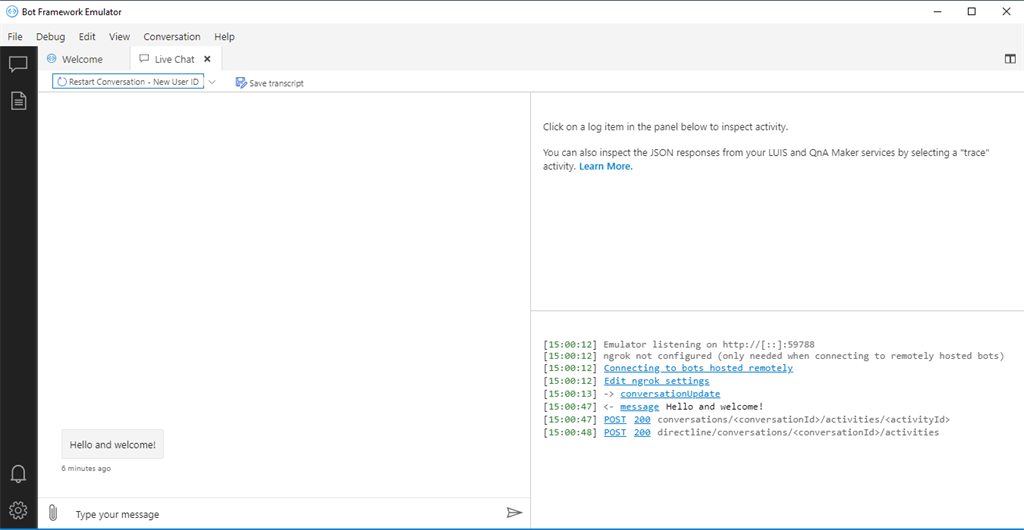Click the send message arrow icon
This screenshot has height=530, width=1024.
(515, 513)
